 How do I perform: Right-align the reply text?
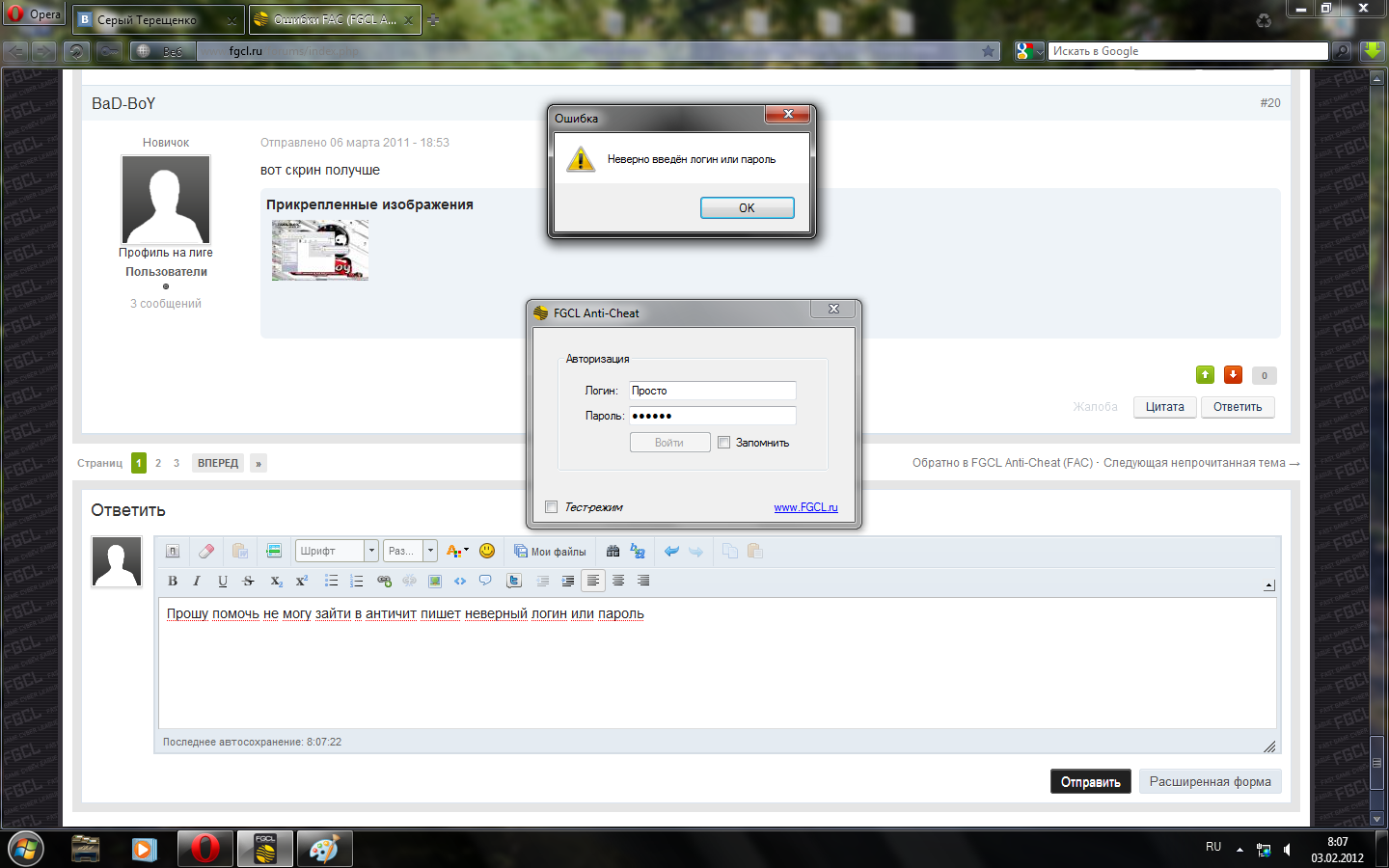643,581
